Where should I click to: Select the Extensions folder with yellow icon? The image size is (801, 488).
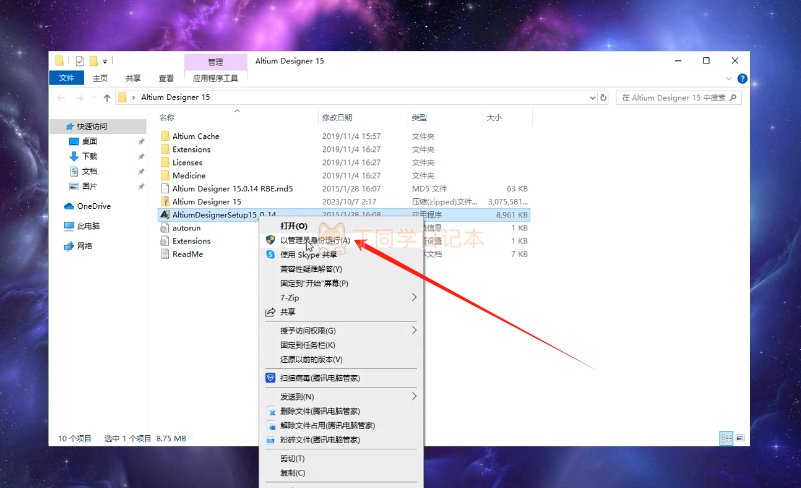(x=191, y=149)
